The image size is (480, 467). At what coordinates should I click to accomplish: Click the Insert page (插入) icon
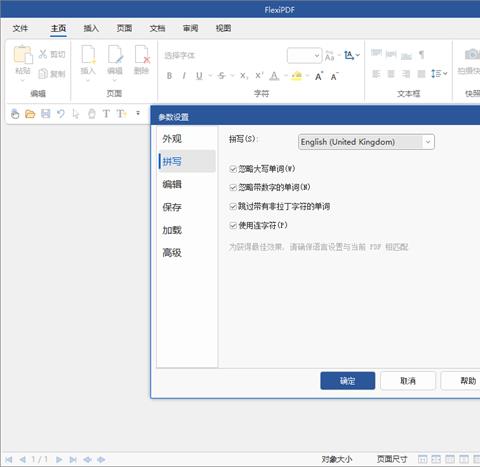click(x=88, y=55)
